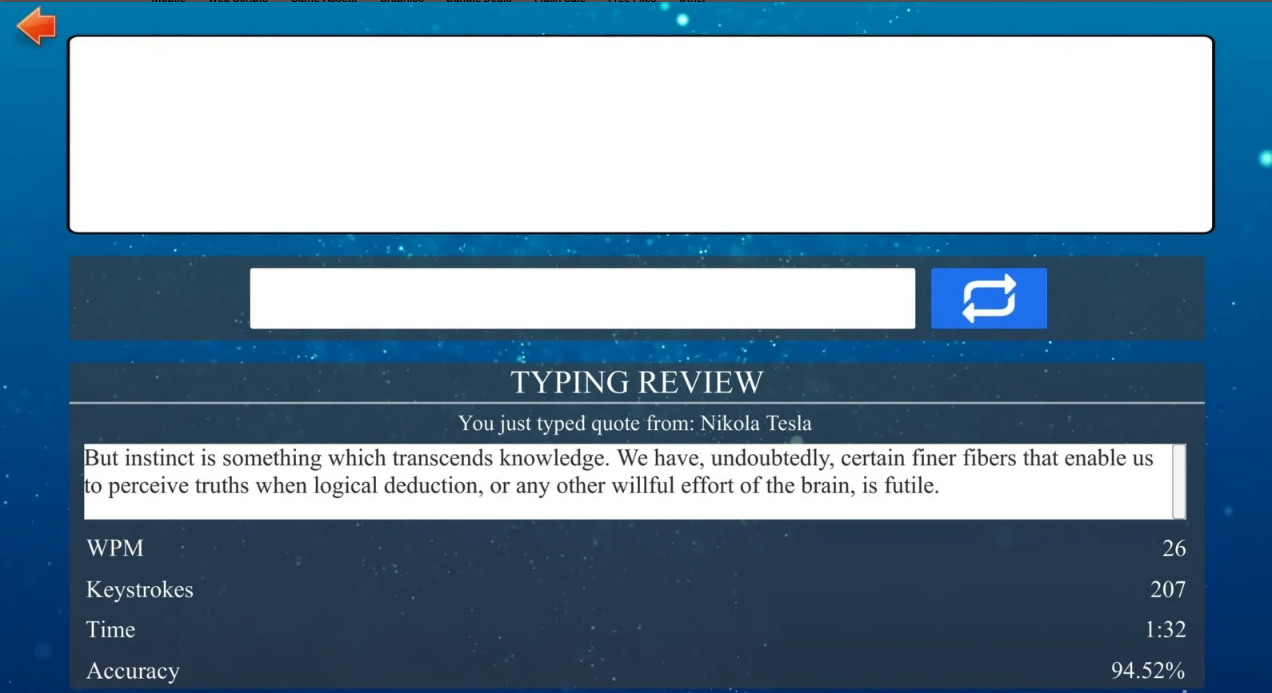Focus the typing input field
The height and width of the screenshot is (693, 1272).
coord(582,298)
